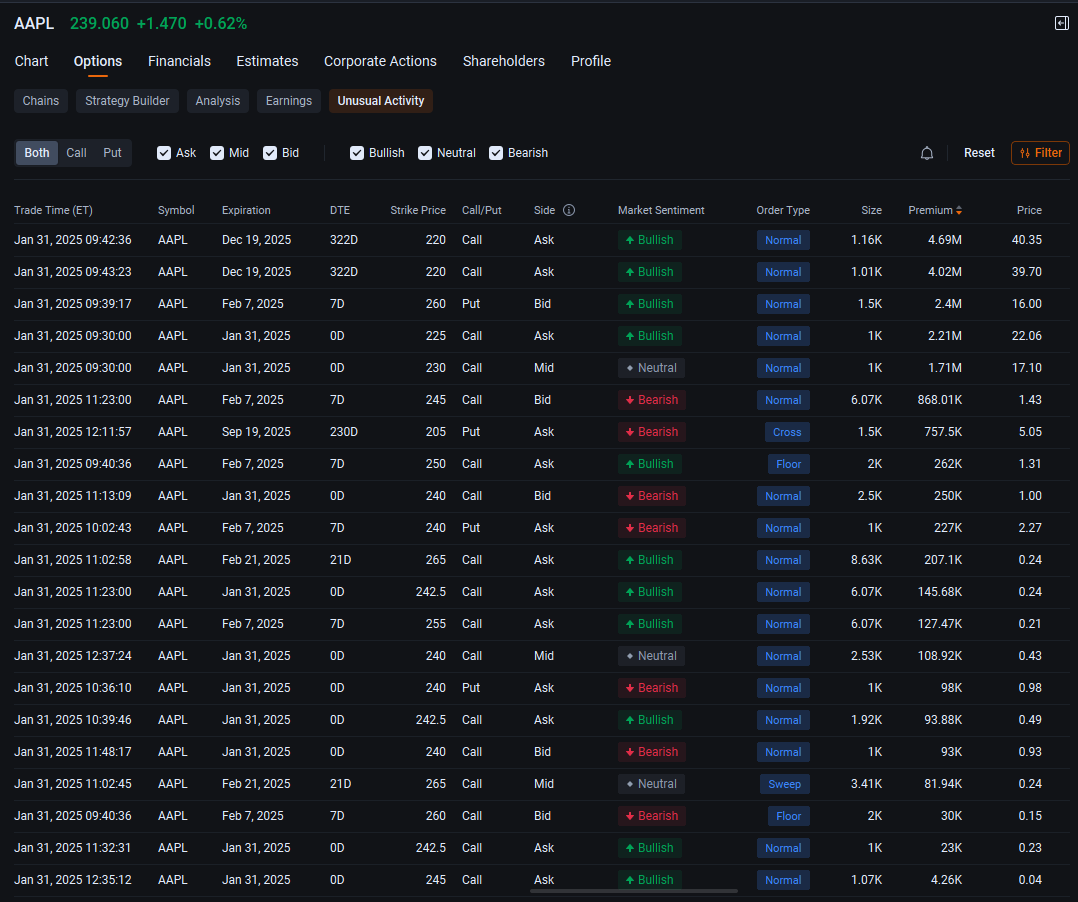1078x902 pixels.
Task: Click the Sep 19, 2025 expiration cell
Action: (x=256, y=432)
